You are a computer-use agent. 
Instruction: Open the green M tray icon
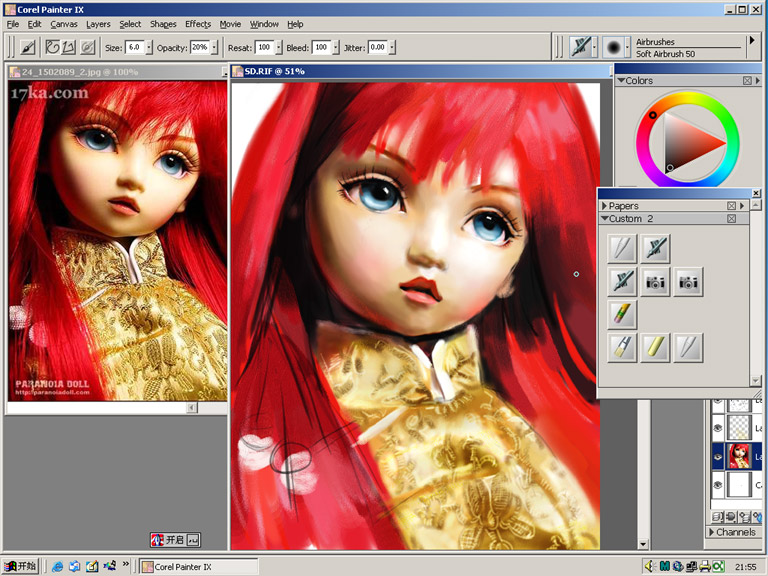pos(664,566)
